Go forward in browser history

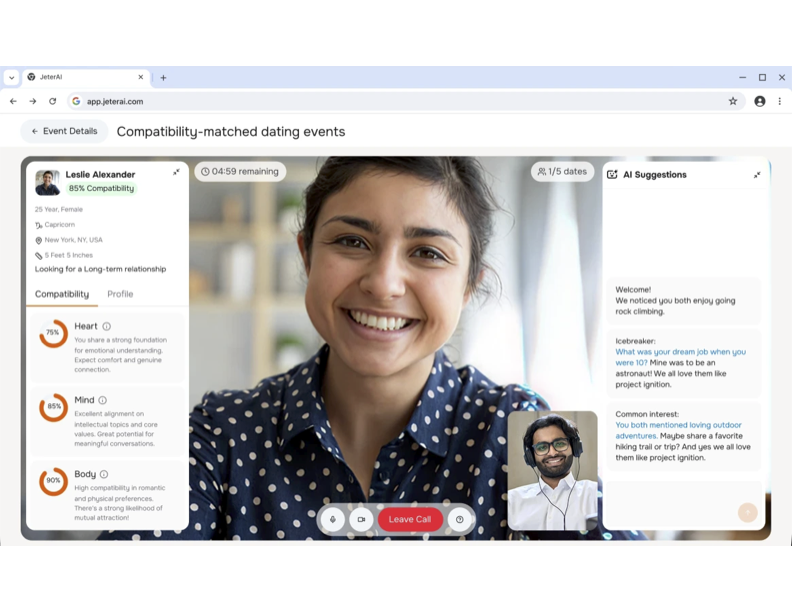pyautogui.click(x=33, y=101)
